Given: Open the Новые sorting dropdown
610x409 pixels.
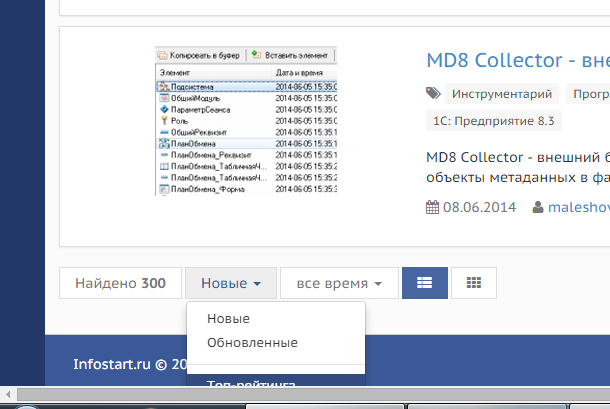Looking at the screenshot, I should [x=231, y=283].
